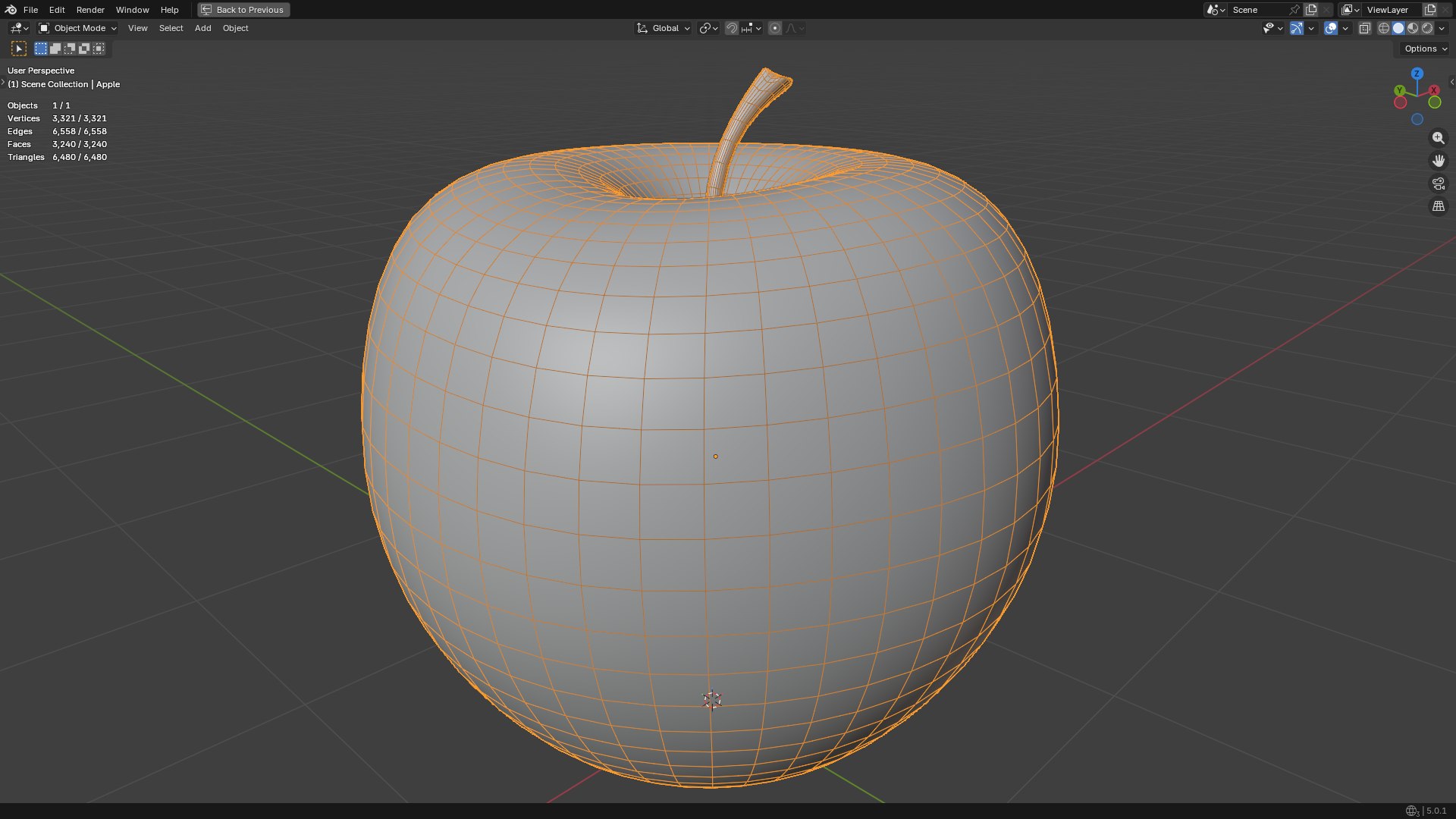Expand the sidebar with the arrow tab
Viewport: 1456px width, 819px height.
pos(1451,82)
